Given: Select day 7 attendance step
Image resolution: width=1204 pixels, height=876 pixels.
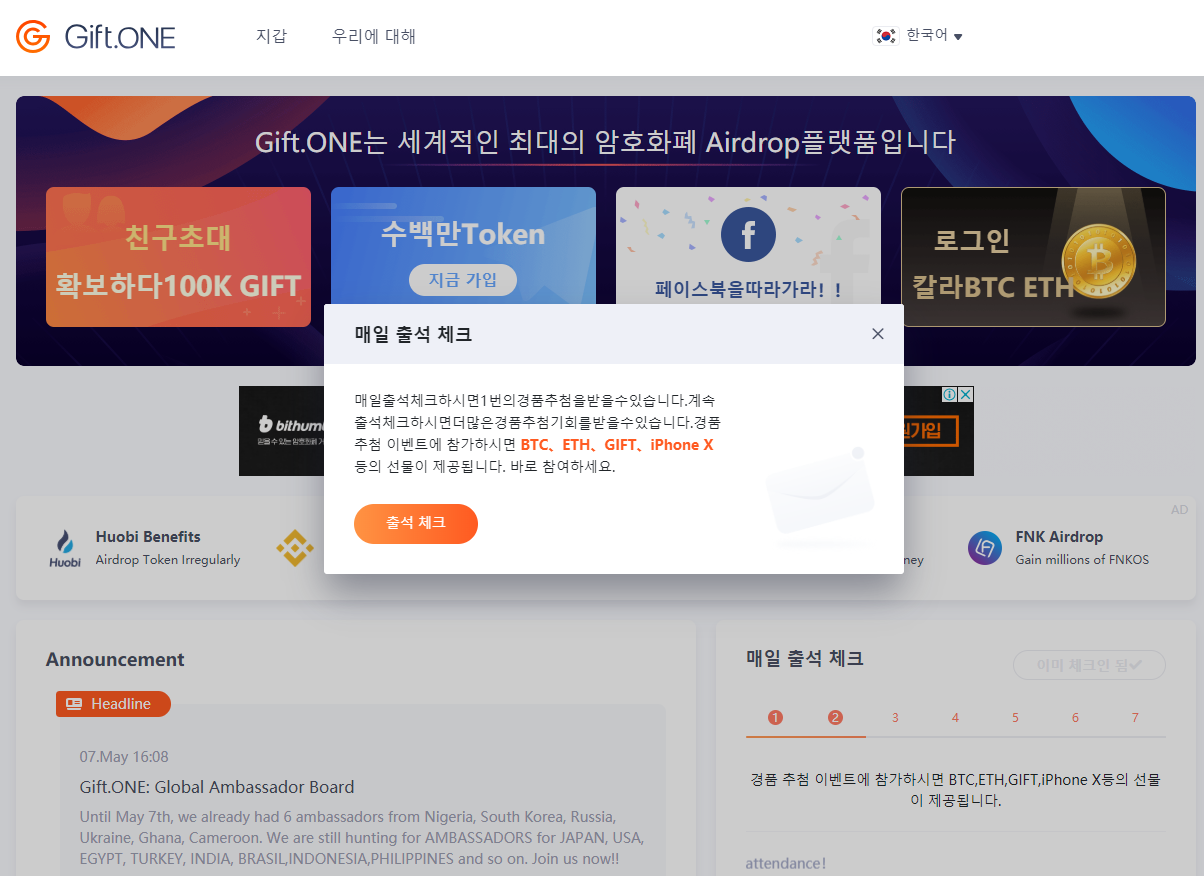Looking at the screenshot, I should (1135, 718).
